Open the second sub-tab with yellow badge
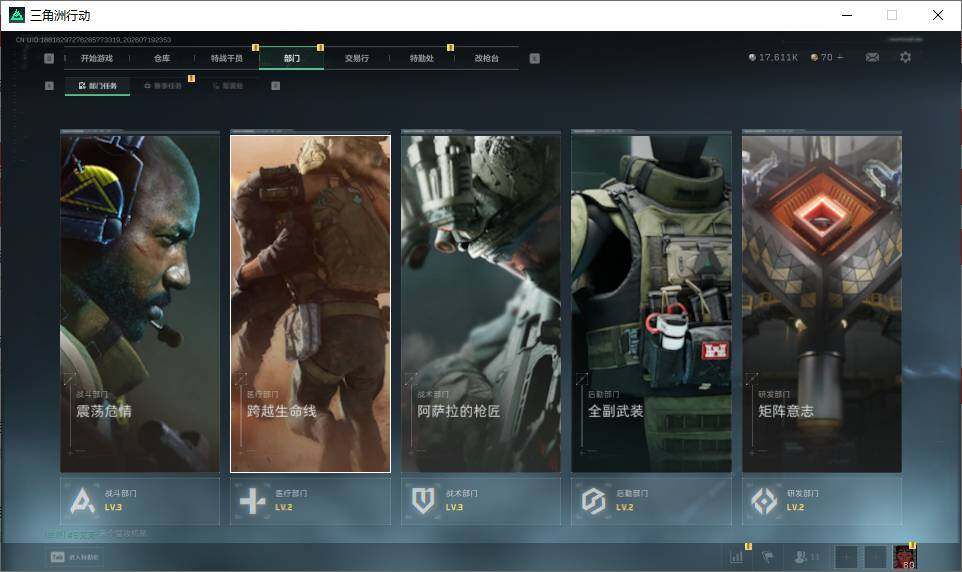962x572 pixels. 163,86
